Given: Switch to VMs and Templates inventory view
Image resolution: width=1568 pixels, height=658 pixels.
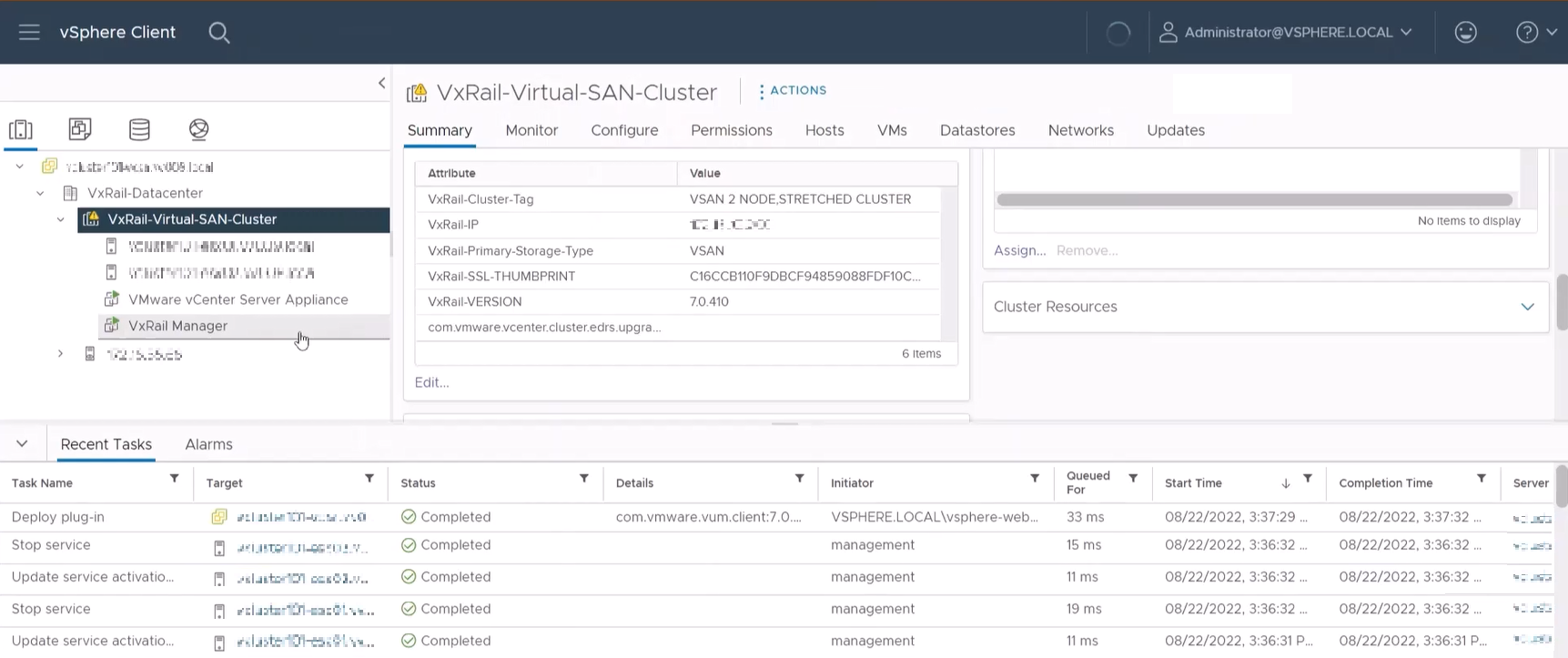Looking at the screenshot, I should [80, 129].
